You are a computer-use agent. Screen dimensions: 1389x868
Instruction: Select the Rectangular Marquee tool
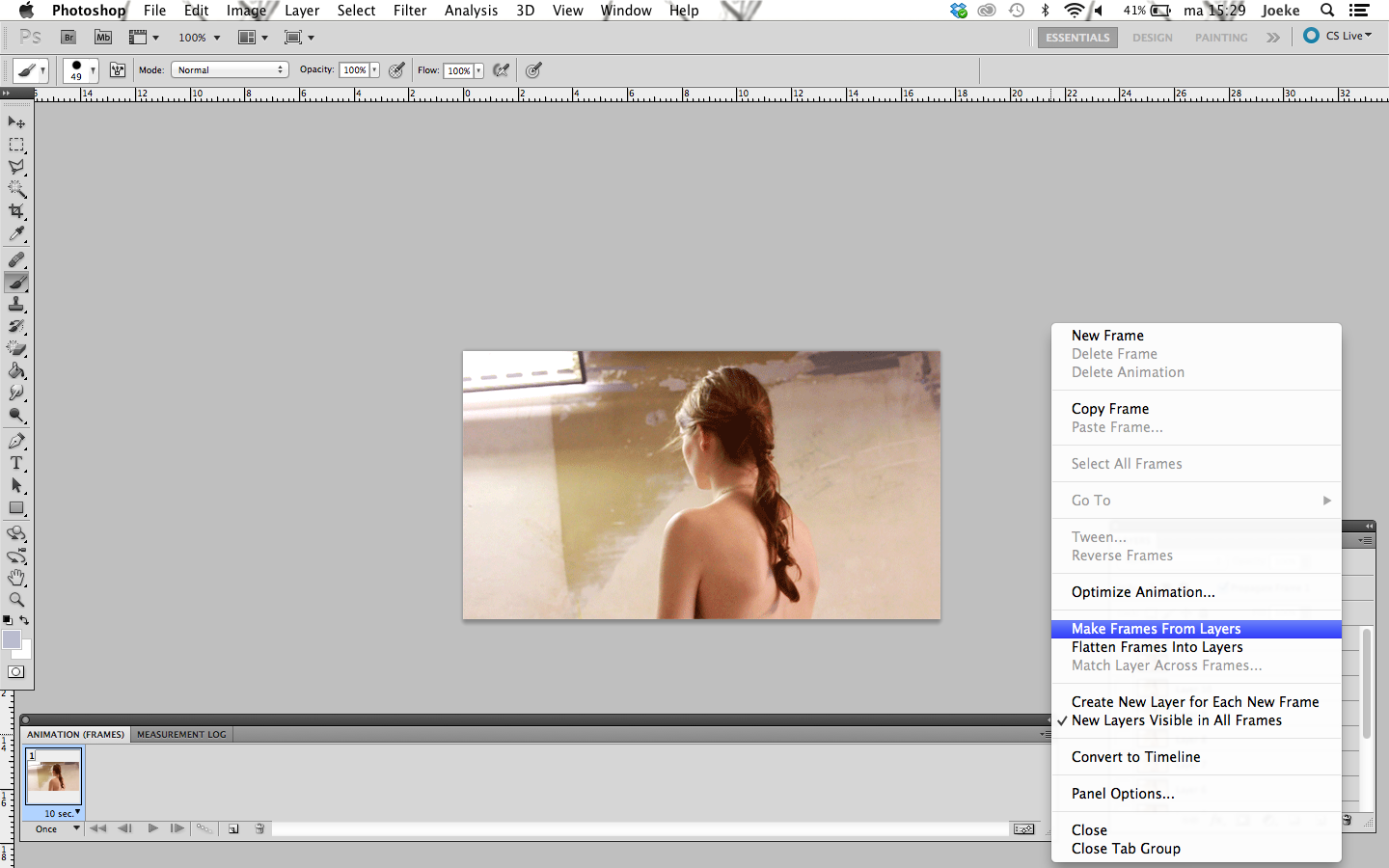16,145
